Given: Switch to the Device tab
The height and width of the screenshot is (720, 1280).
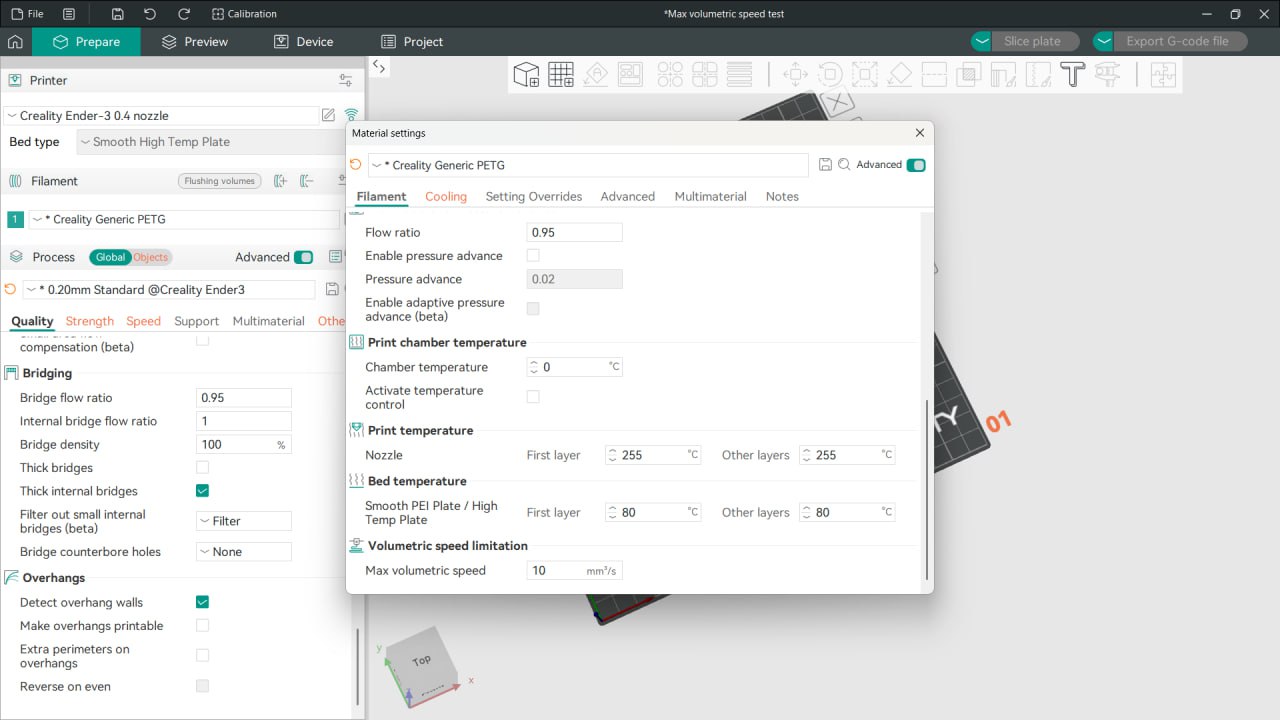Looking at the screenshot, I should [x=303, y=42].
